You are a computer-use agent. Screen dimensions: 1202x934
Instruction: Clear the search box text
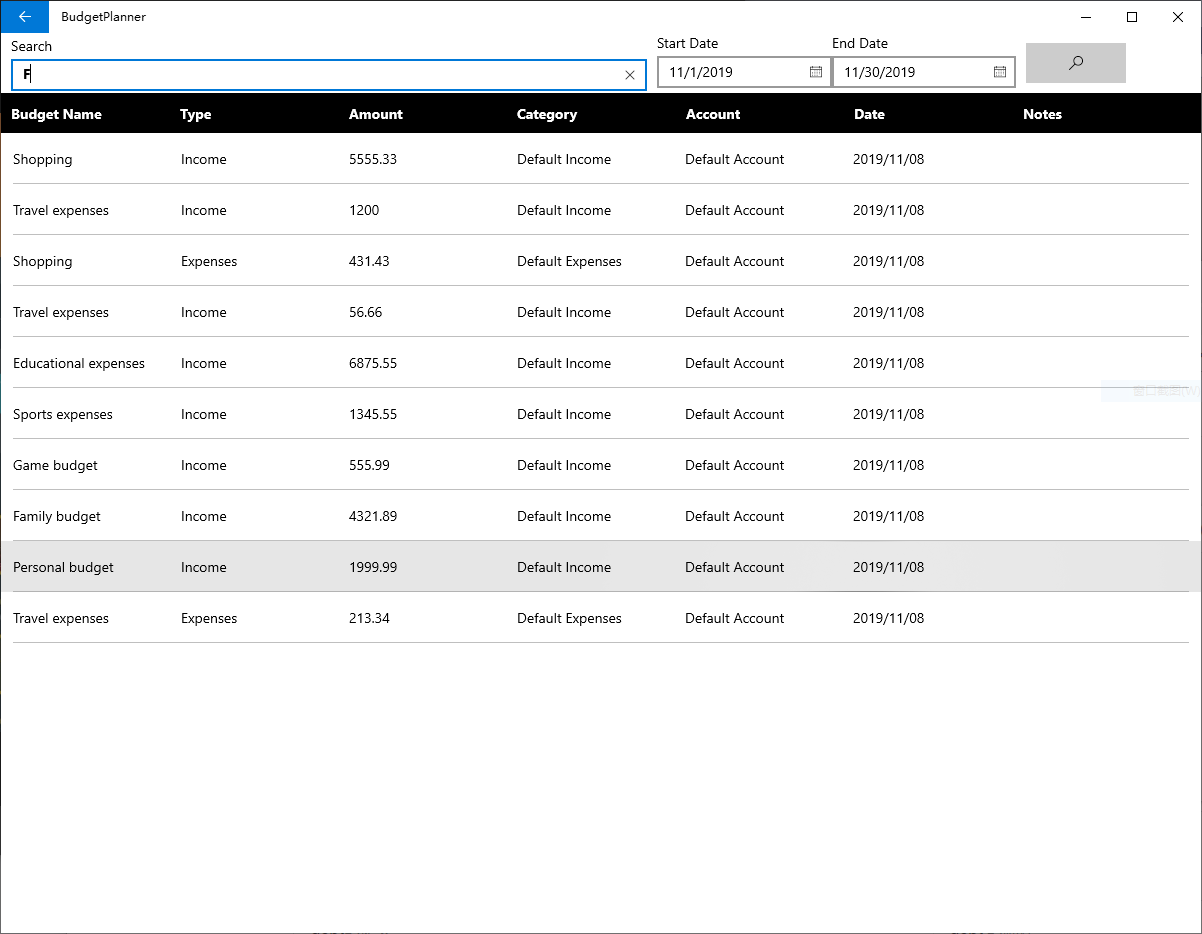[630, 75]
